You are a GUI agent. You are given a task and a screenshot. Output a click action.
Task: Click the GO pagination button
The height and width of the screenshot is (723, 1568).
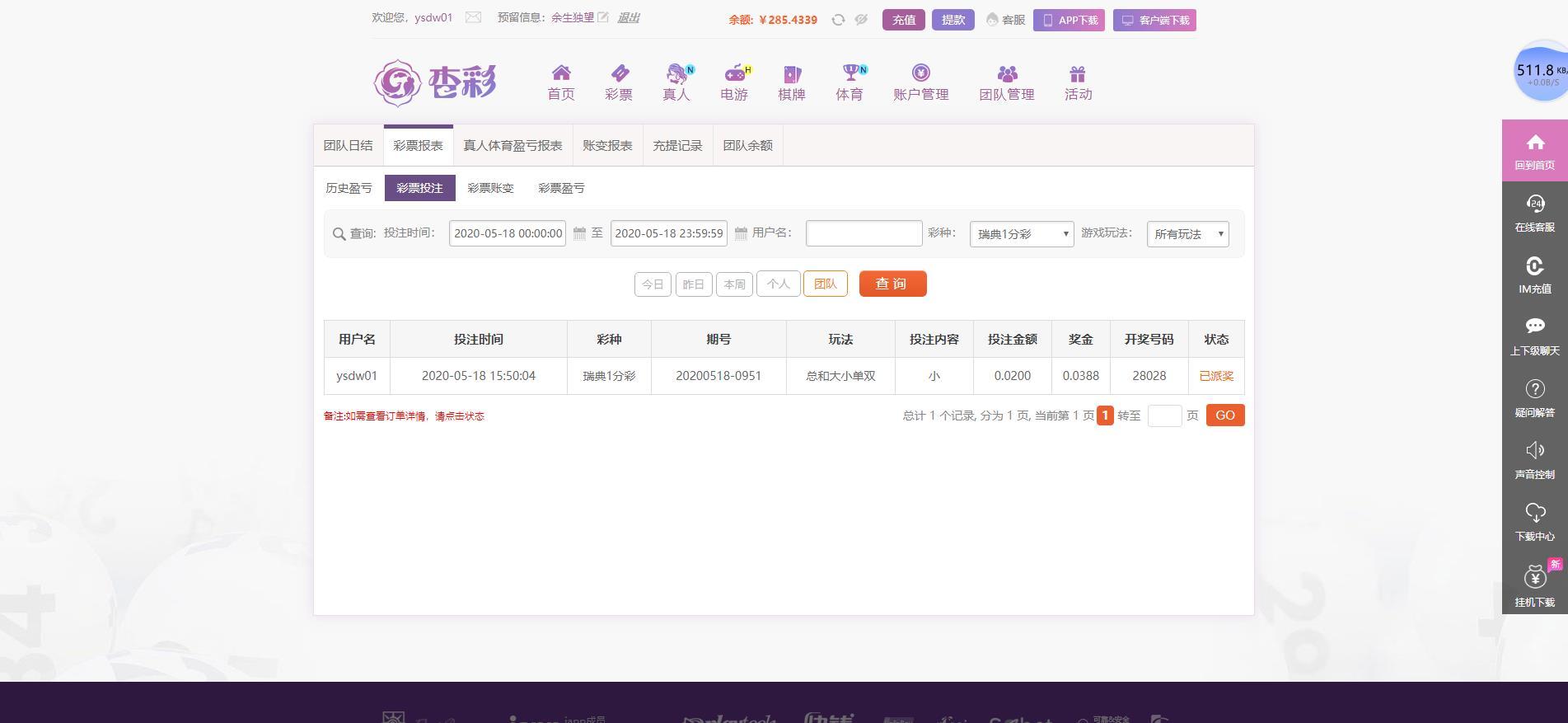click(1225, 415)
